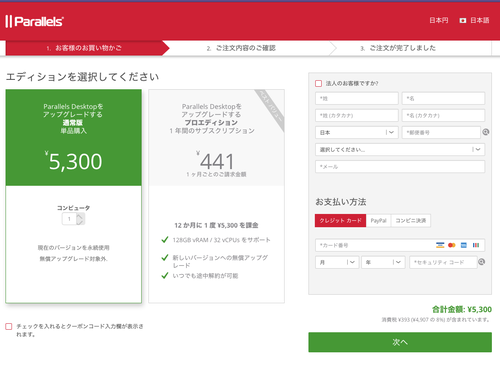Click the checkmark beside いつでも途中解約が可能

(x=165, y=275)
